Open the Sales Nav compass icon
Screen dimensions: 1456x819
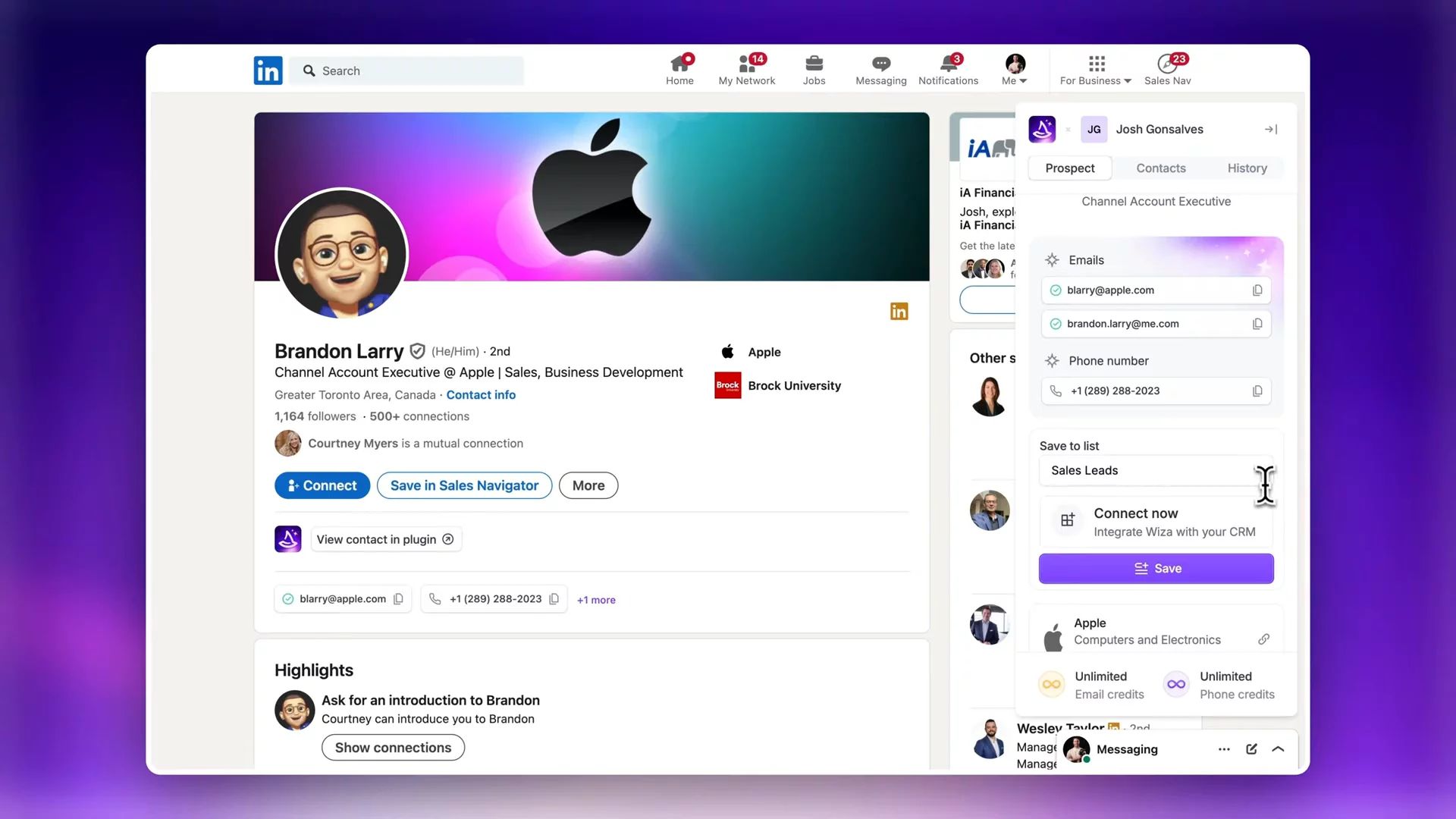(1167, 64)
